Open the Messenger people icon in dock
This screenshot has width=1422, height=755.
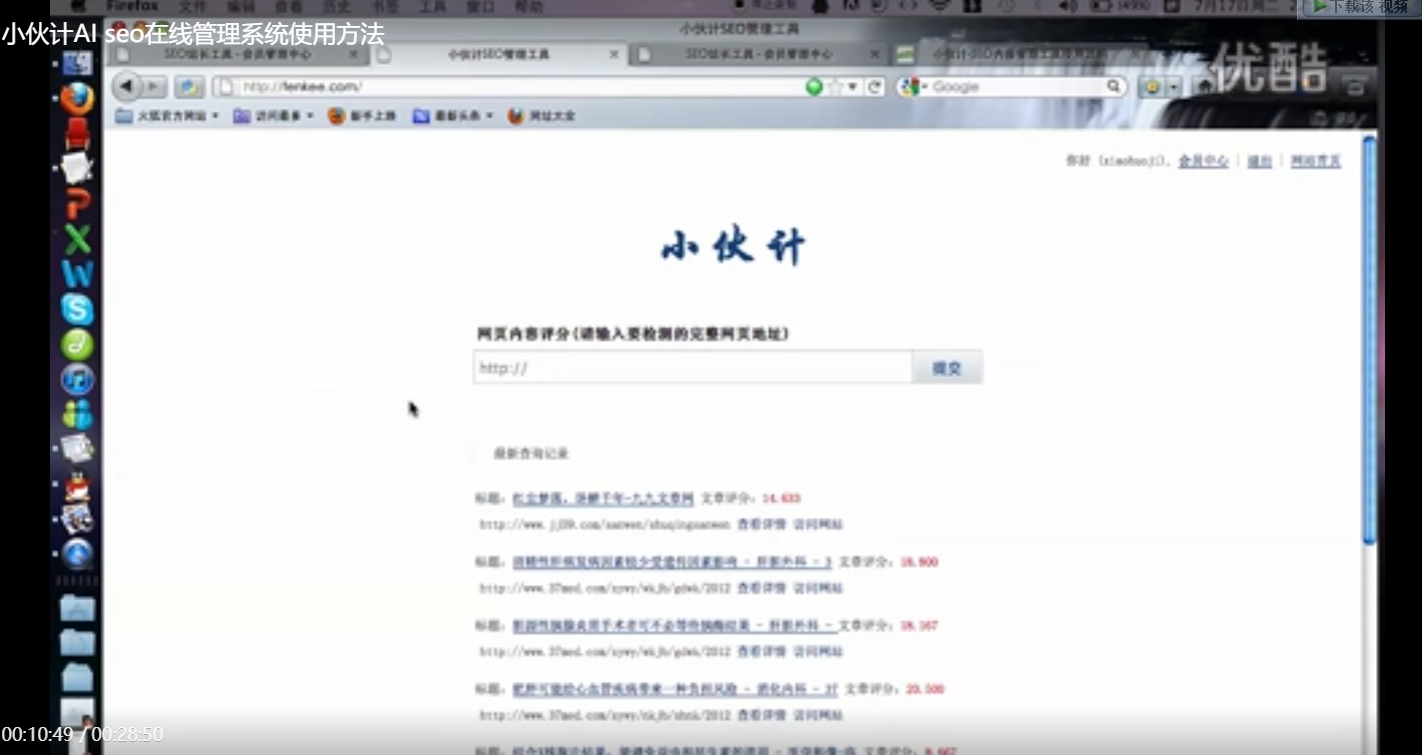coord(77,414)
